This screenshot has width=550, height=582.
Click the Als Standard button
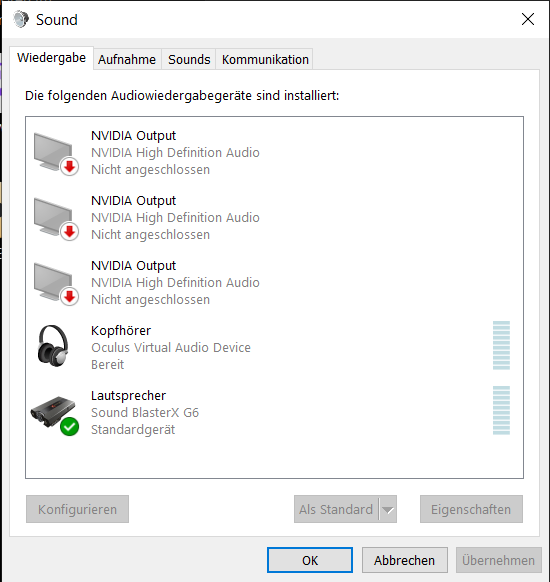pos(336,509)
